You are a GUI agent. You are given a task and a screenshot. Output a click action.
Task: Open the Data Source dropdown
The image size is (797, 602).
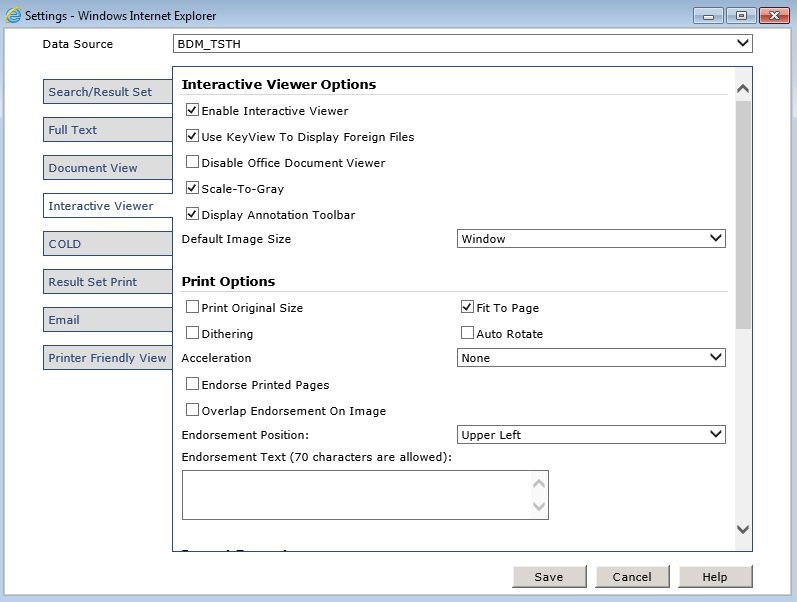pyautogui.click(x=462, y=44)
